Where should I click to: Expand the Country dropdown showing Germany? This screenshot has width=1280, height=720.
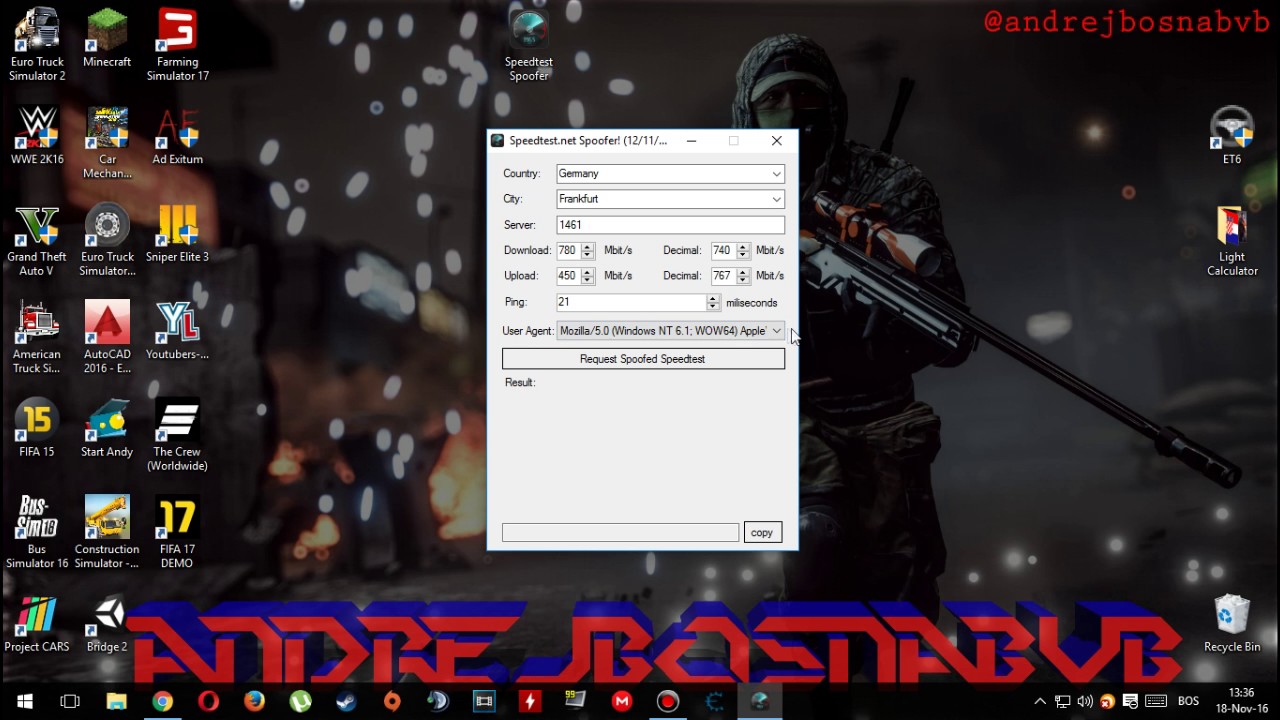point(776,174)
